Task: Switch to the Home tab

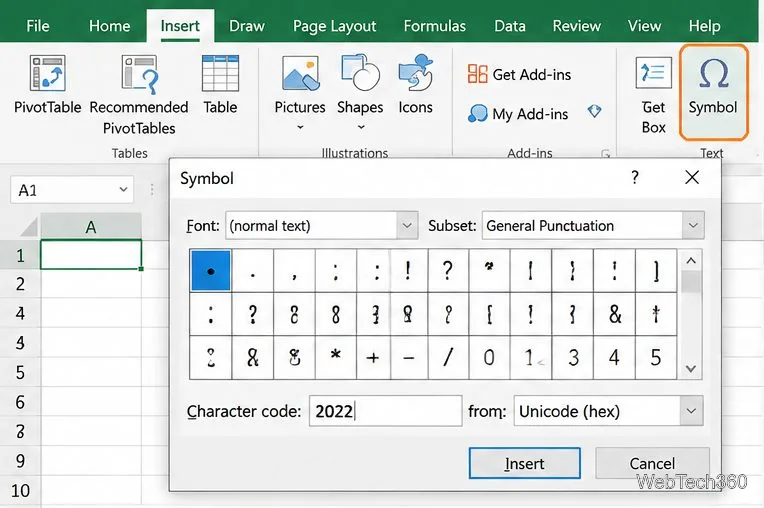Action: [109, 25]
